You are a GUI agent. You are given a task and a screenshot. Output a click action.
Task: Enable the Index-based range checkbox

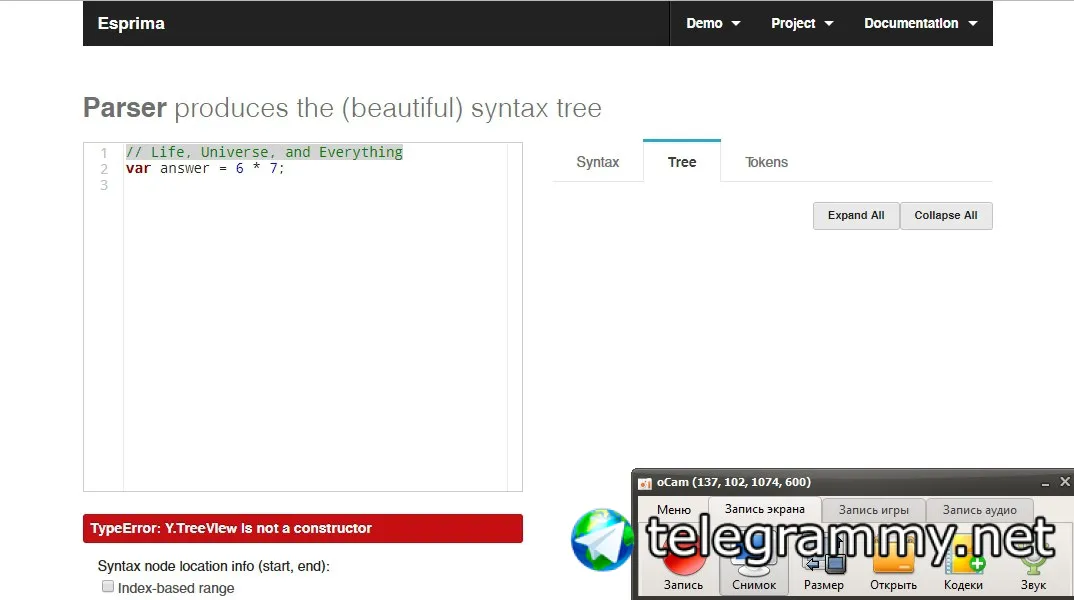(108, 586)
